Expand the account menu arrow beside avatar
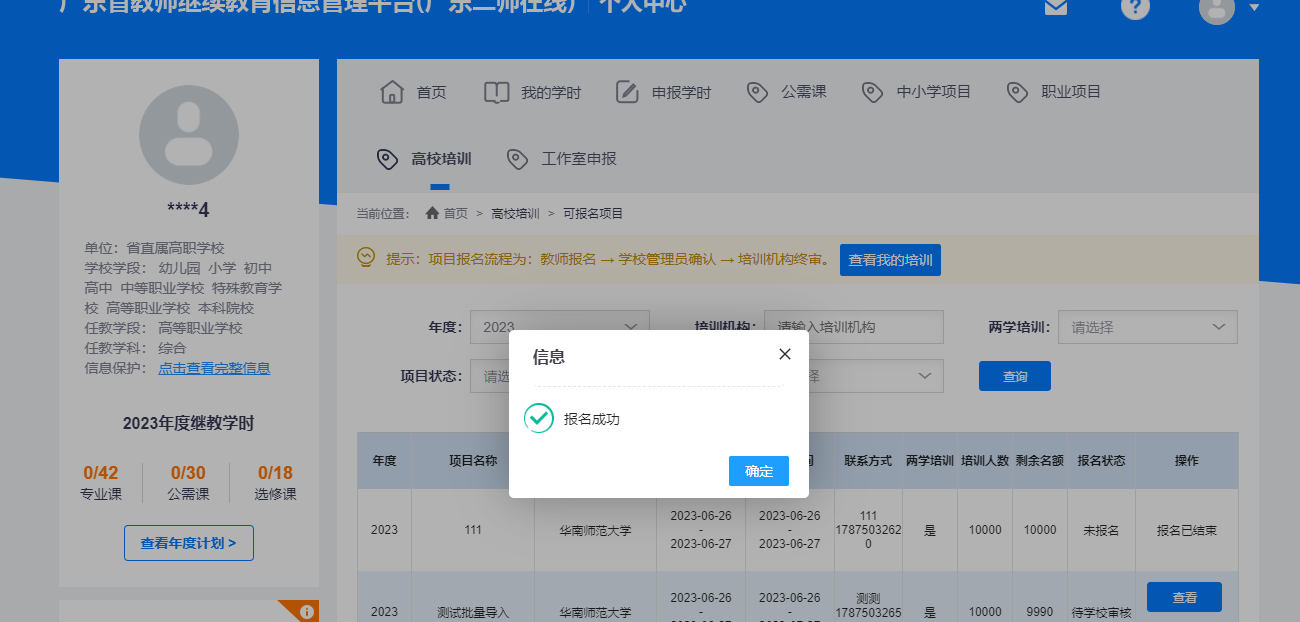1300x622 pixels. [x=1254, y=9]
